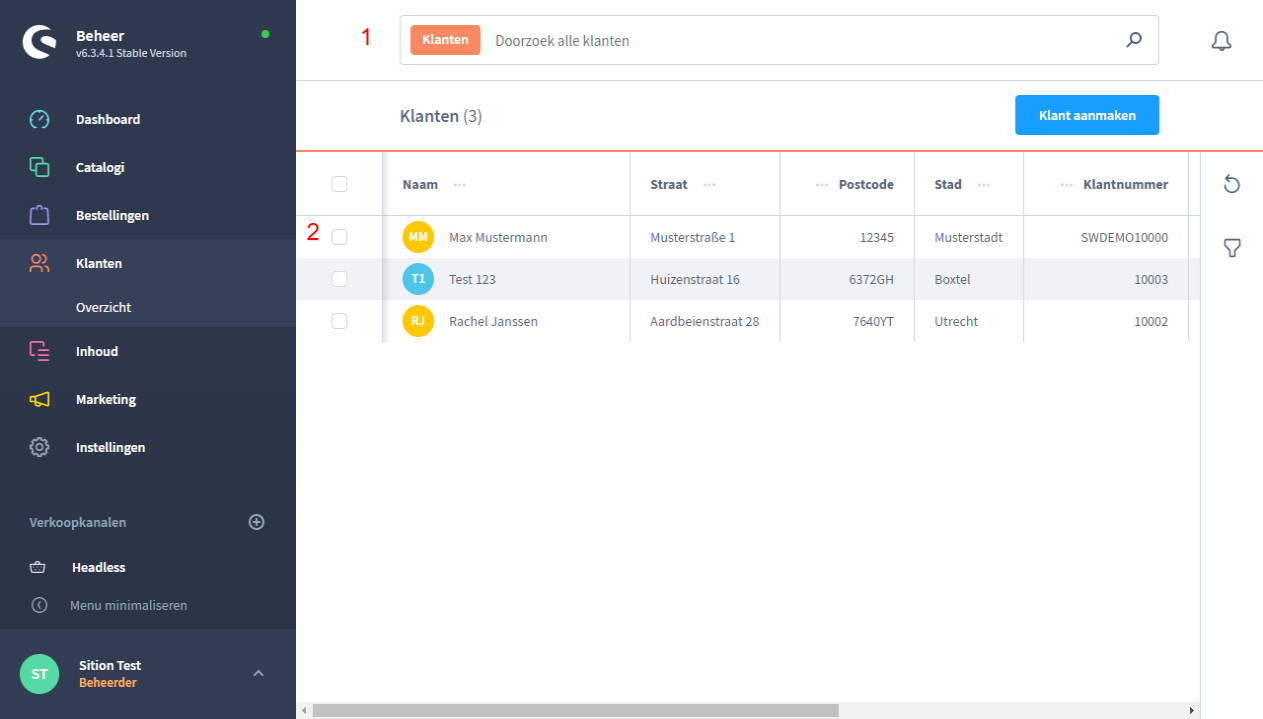Click the Dashboard speedometer icon
Screen dimensions: 1263x719
click(x=39, y=120)
